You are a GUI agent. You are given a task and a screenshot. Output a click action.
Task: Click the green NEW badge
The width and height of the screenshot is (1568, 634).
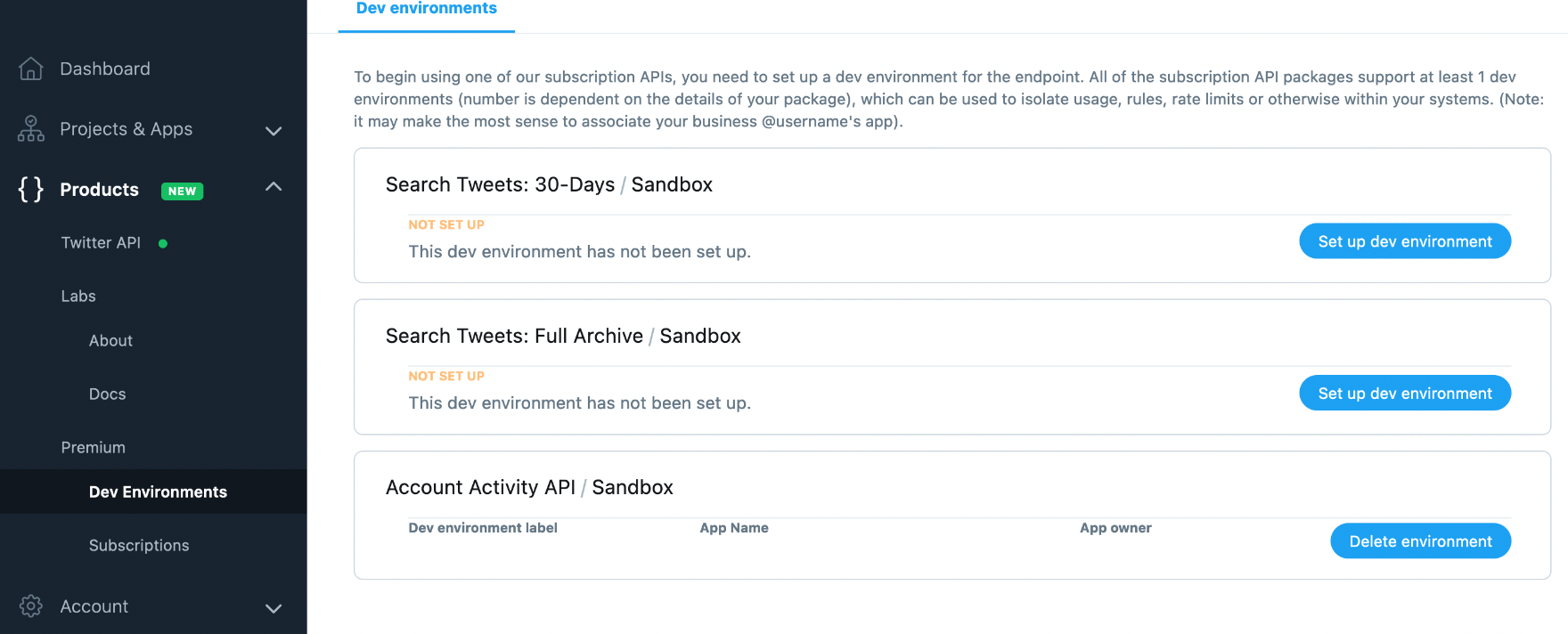click(182, 191)
